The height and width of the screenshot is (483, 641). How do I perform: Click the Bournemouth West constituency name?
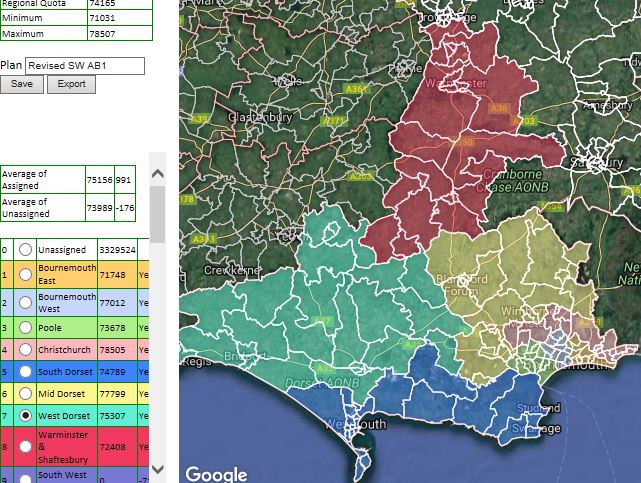[67, 302]
